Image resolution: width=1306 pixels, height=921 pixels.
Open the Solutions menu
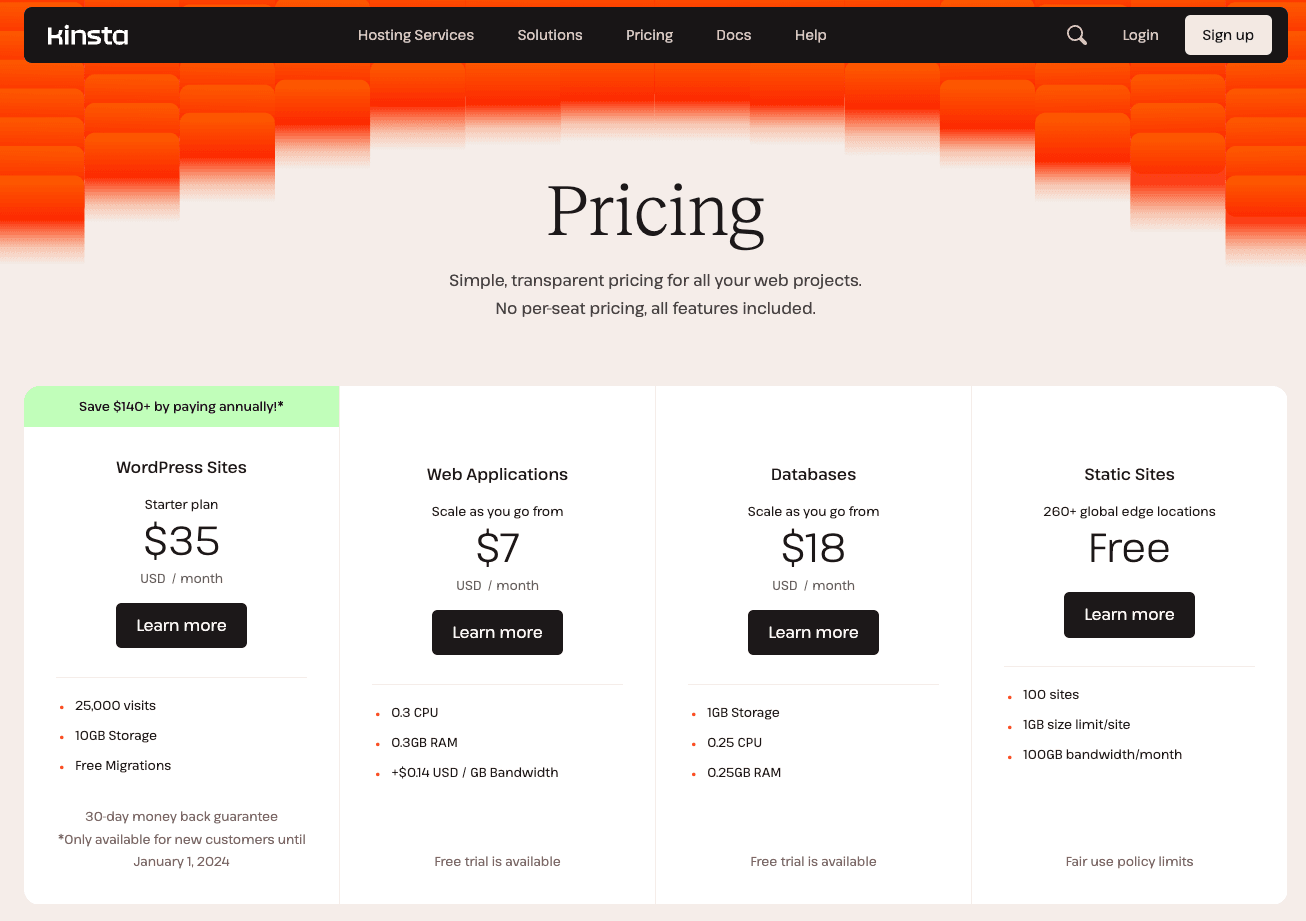coord(549,35)
